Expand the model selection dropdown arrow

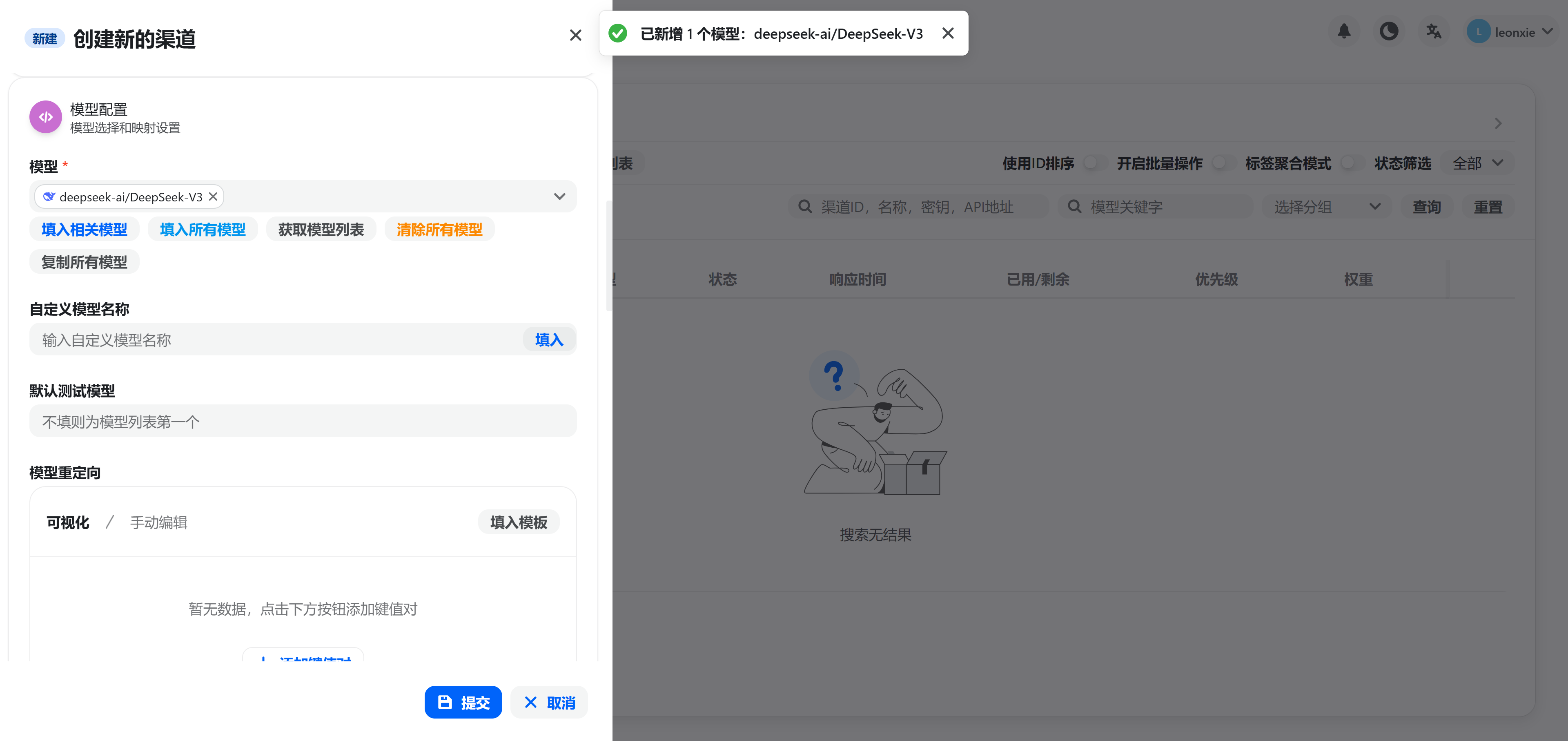point(559,196)
